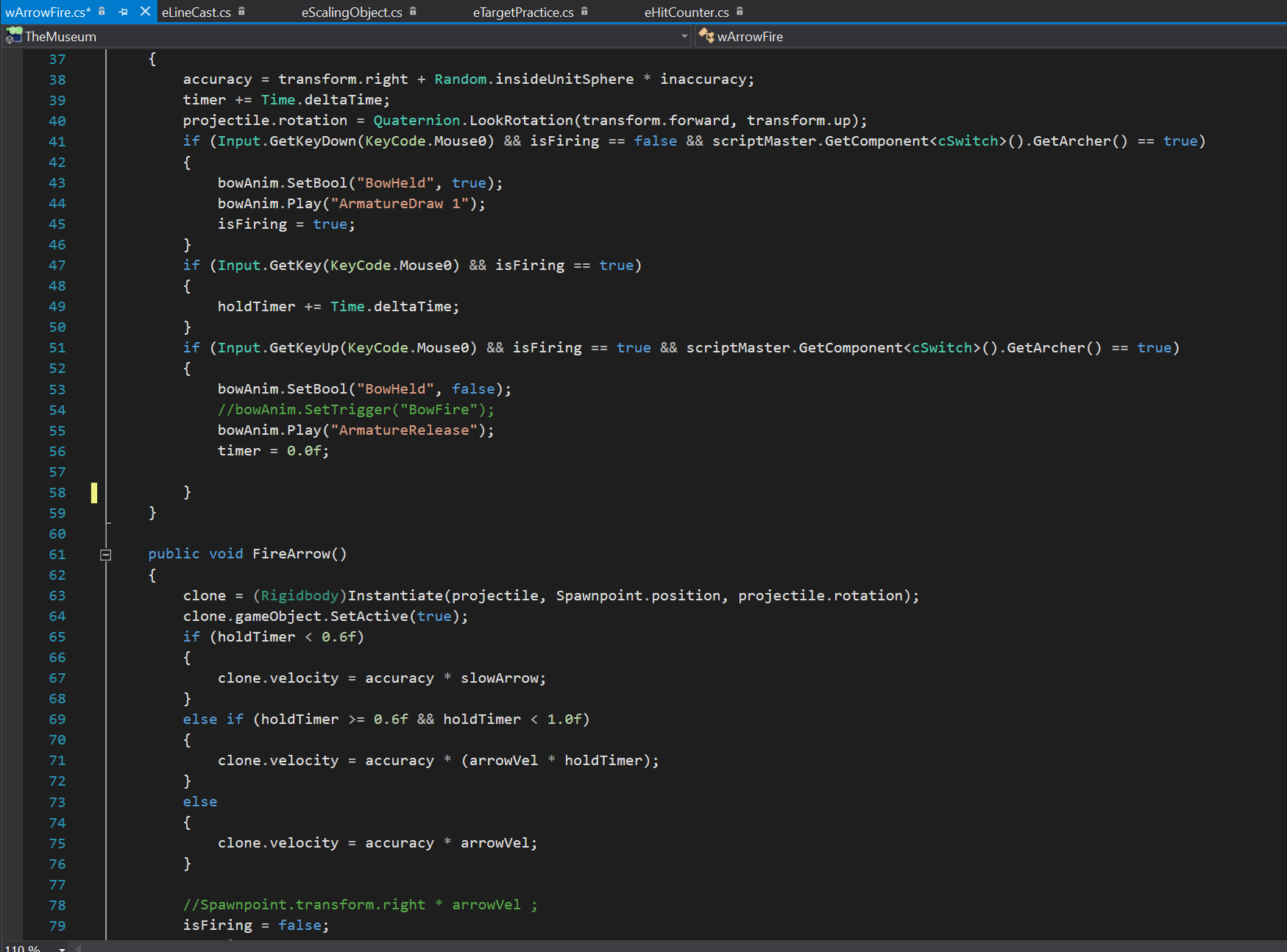Click on 'FireArrow' in the method declaration
This screenshot has height=952, width=1287.
pos(291,553)
